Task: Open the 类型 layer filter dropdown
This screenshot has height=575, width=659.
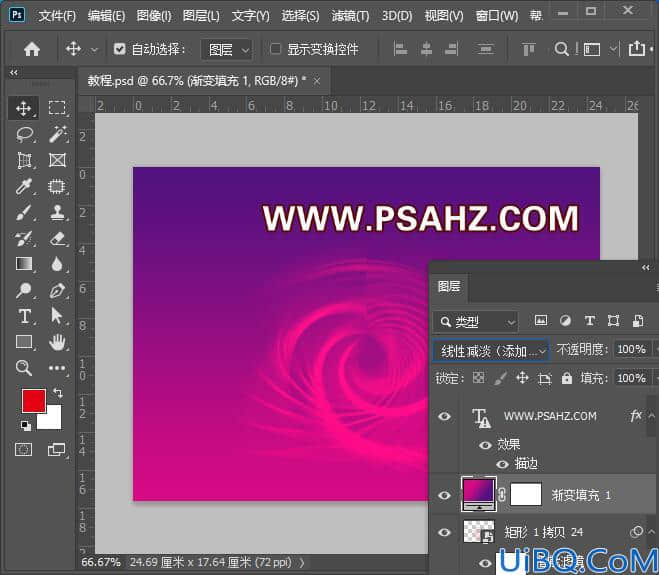Action: pyautogui.click(x=476, y=322)
